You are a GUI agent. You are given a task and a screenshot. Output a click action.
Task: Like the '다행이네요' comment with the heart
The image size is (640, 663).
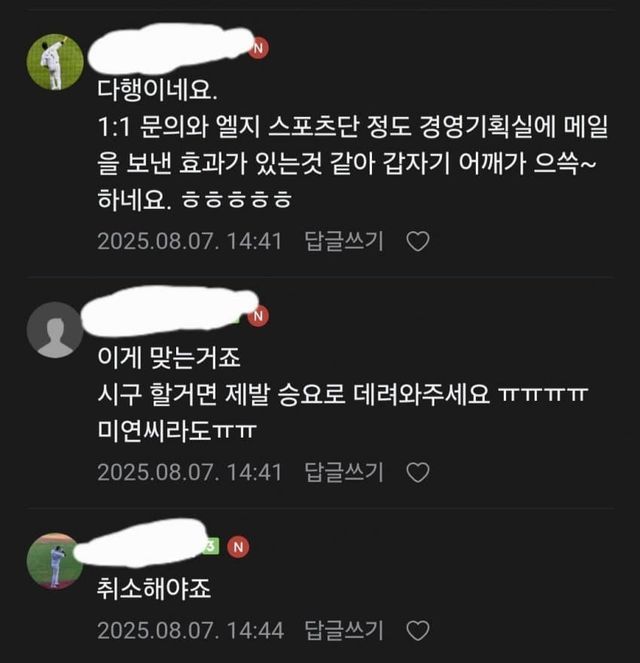(x=418, y=241)
